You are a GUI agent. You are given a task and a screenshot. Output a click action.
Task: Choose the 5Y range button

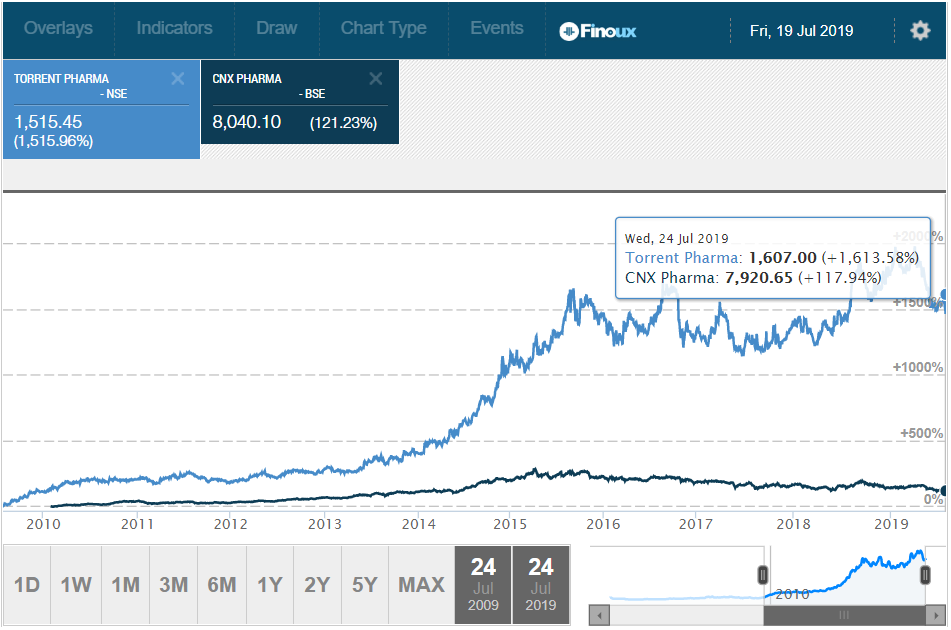click(x=363, y=584)
